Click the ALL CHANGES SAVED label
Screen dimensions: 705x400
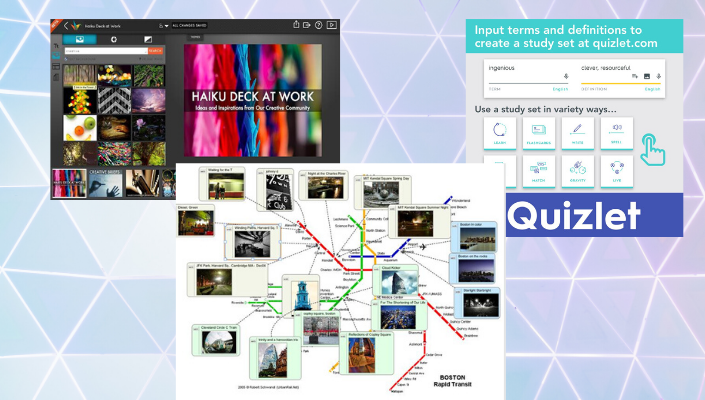click(x=189, y=26)
